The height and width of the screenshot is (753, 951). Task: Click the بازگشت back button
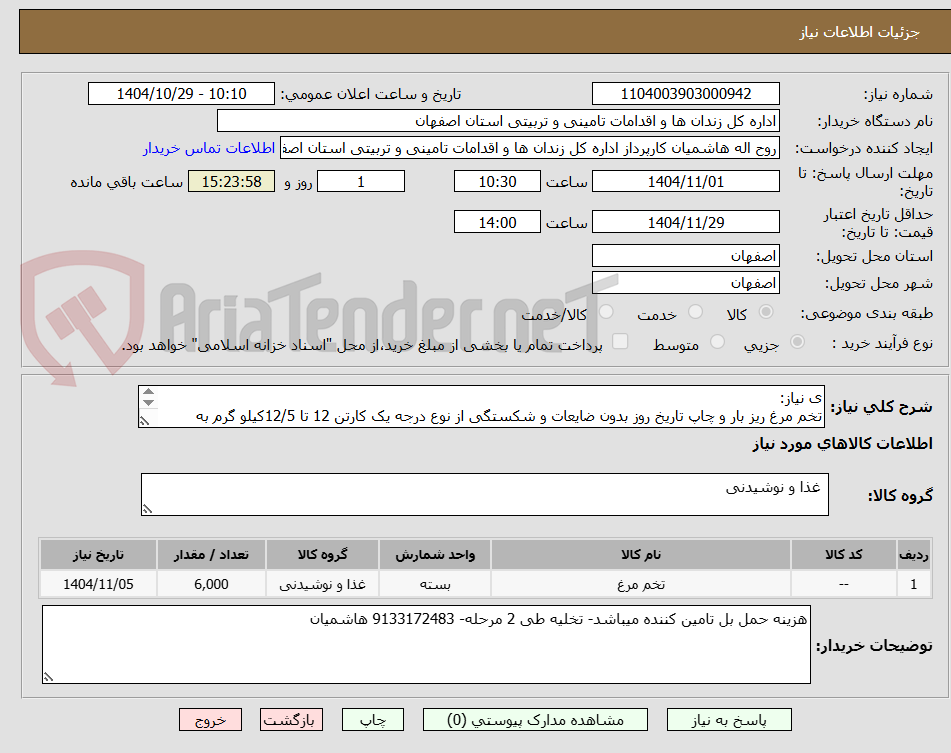click(291, 720)
